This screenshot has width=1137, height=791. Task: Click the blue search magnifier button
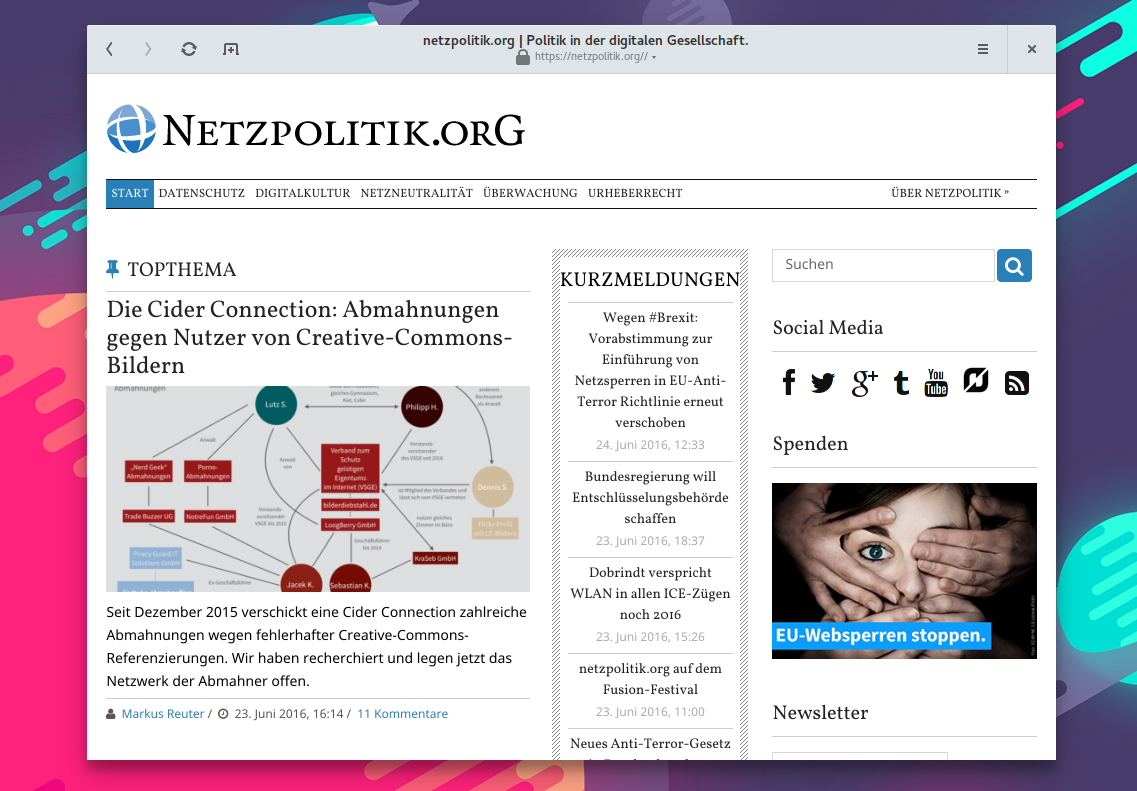[x=1014, y=265]
